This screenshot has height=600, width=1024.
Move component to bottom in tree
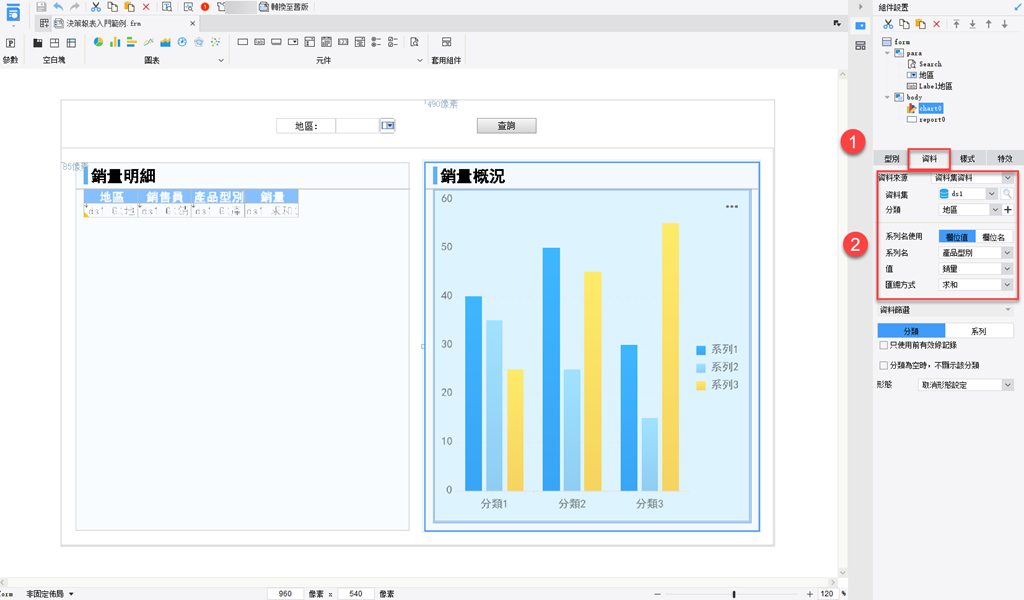click(972, 24)
